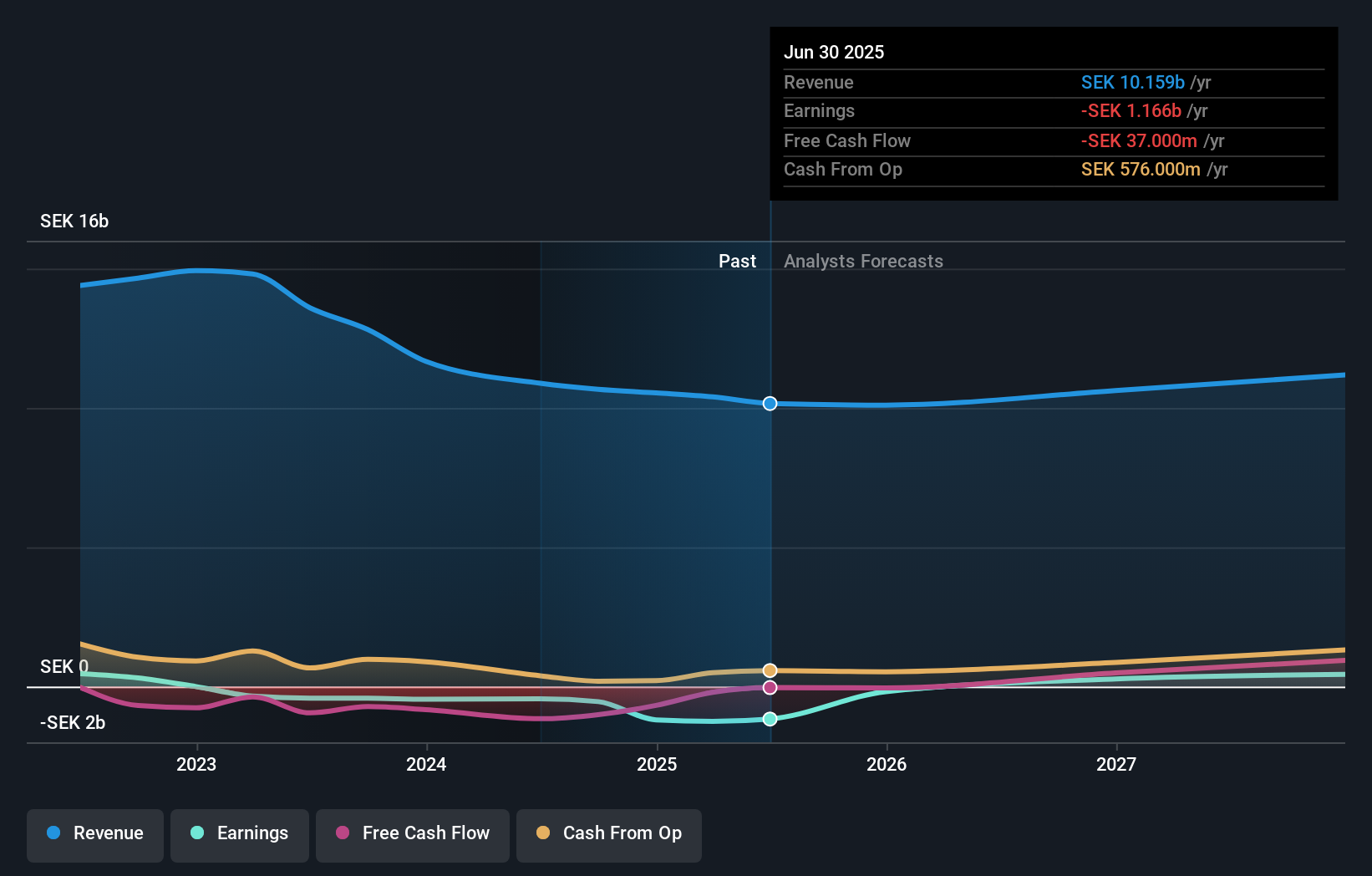This screenshot has height=876, width=1372.
Task: Click the vertical forecast divider line
Action: click(770, 502)
